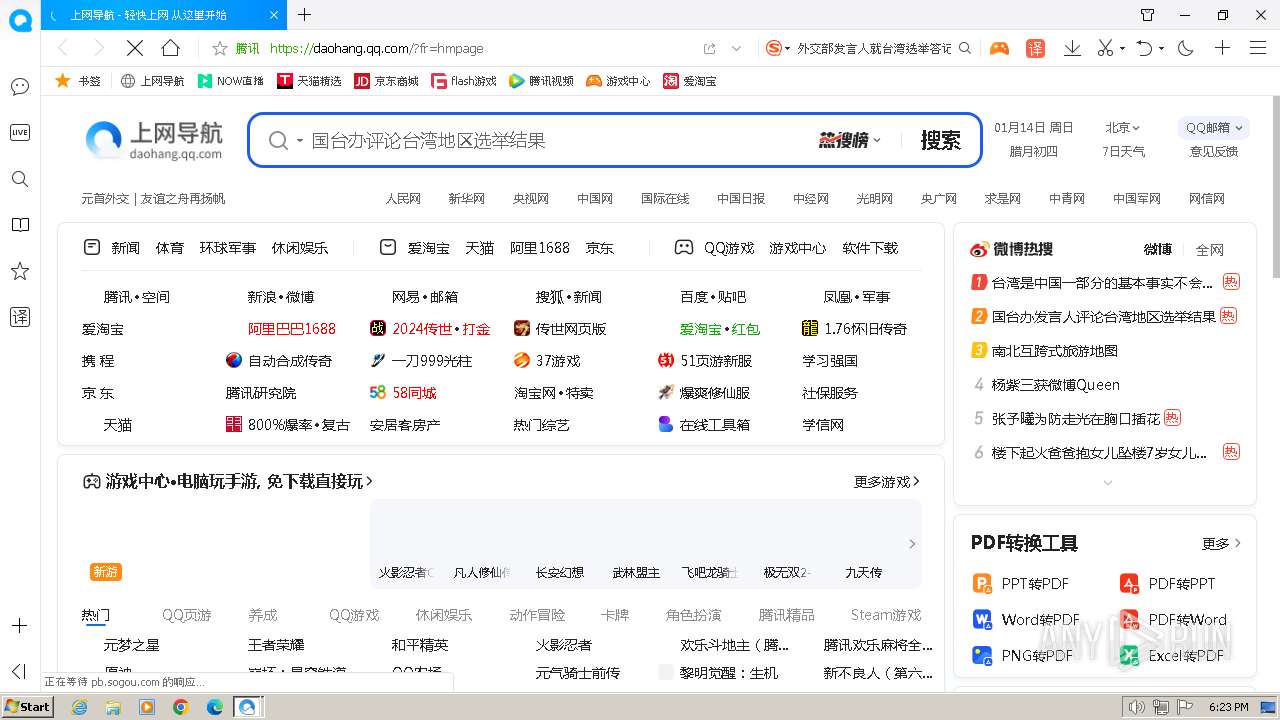Select the QQ页游 games tab

(187, 615)
